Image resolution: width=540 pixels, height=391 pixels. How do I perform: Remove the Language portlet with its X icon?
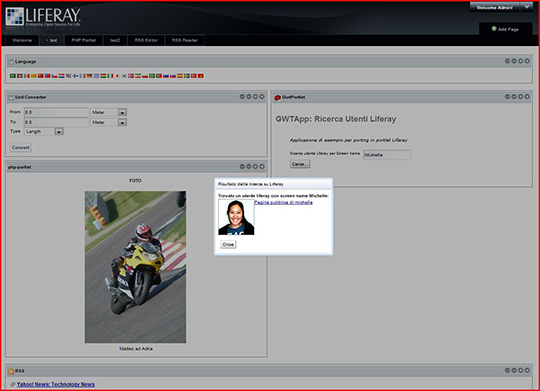tap(527, 61)
